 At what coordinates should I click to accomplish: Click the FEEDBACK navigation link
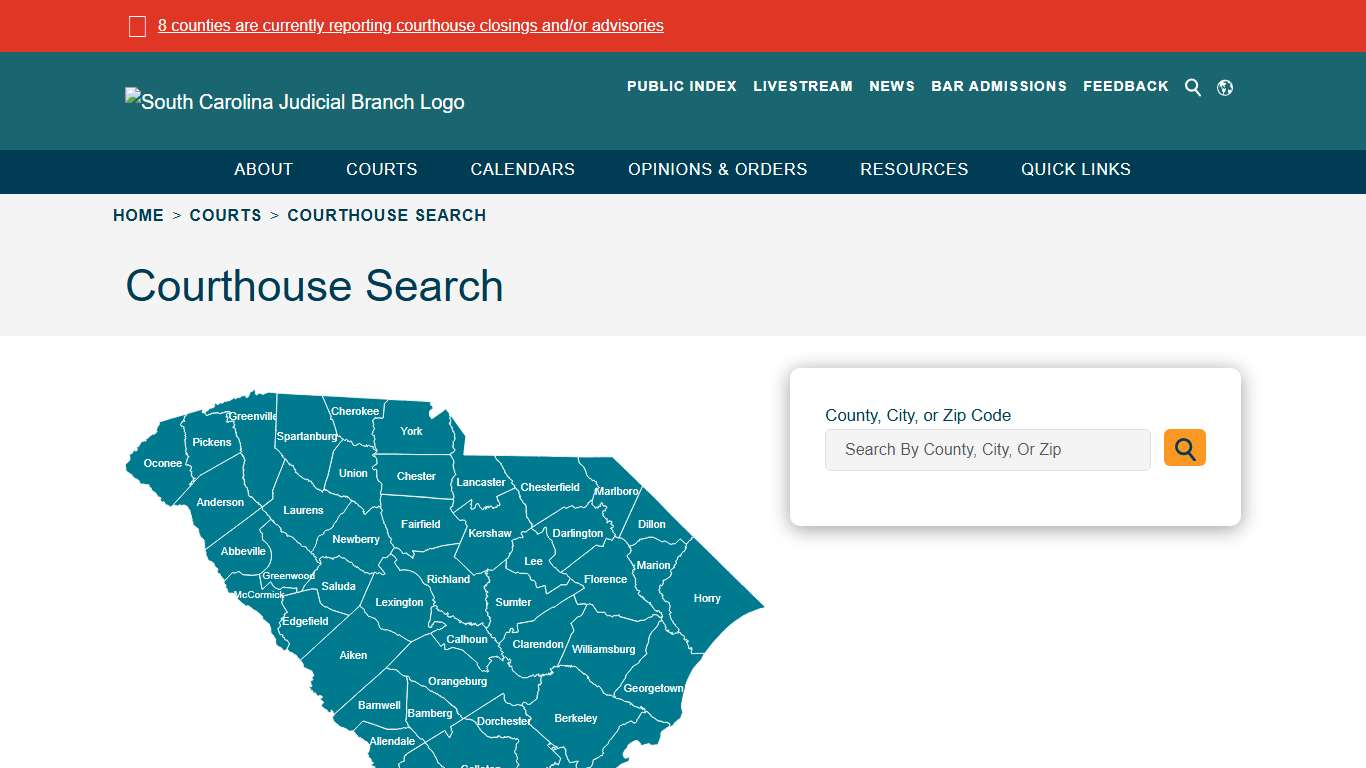(1125, 86)
